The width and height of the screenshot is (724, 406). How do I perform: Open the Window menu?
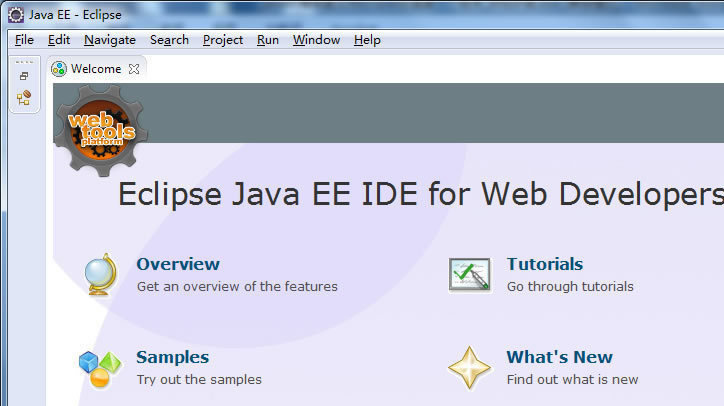(316, 40)
